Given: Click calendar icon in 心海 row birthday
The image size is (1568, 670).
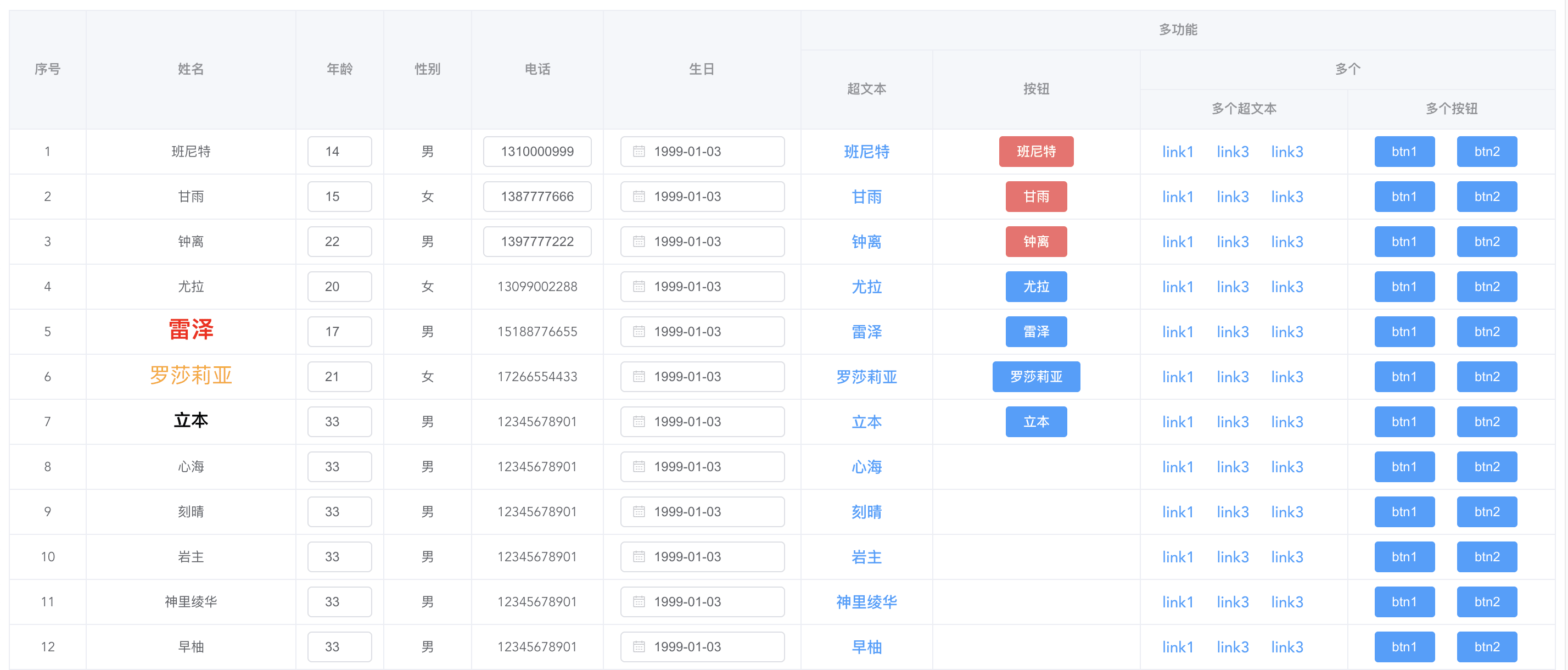Looking at the screenshot, I should pyautogui.click(x=639, y=467).
